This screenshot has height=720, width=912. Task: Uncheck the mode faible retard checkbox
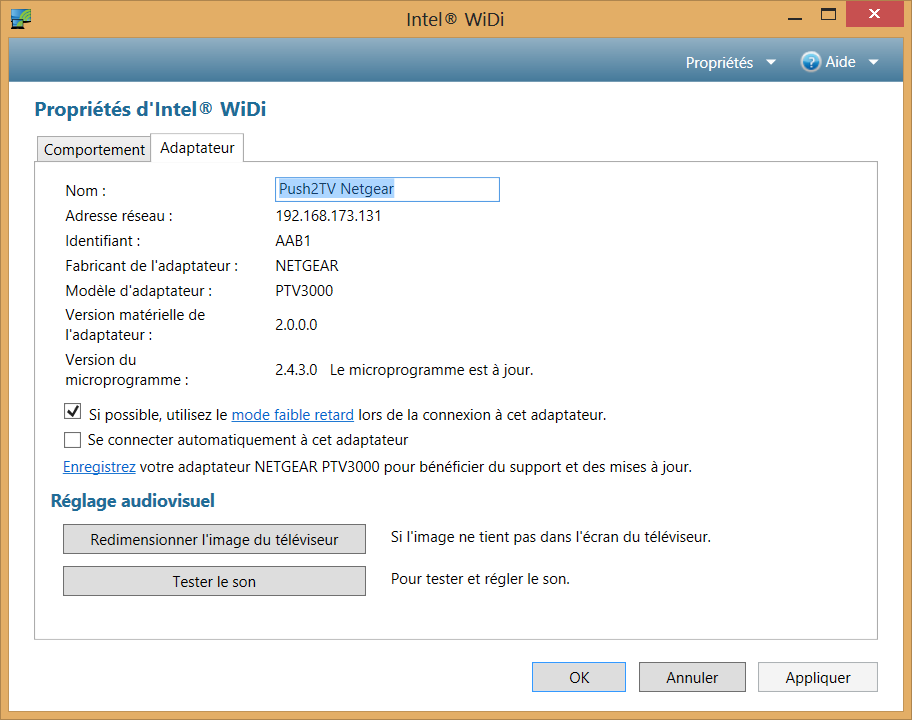pos(73,412)
